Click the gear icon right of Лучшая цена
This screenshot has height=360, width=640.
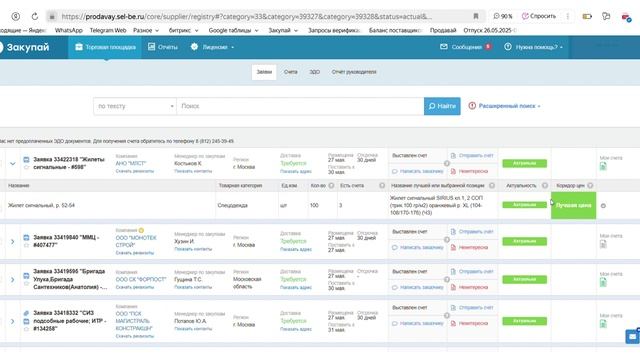pyautogui.click(x=603, y=206)
